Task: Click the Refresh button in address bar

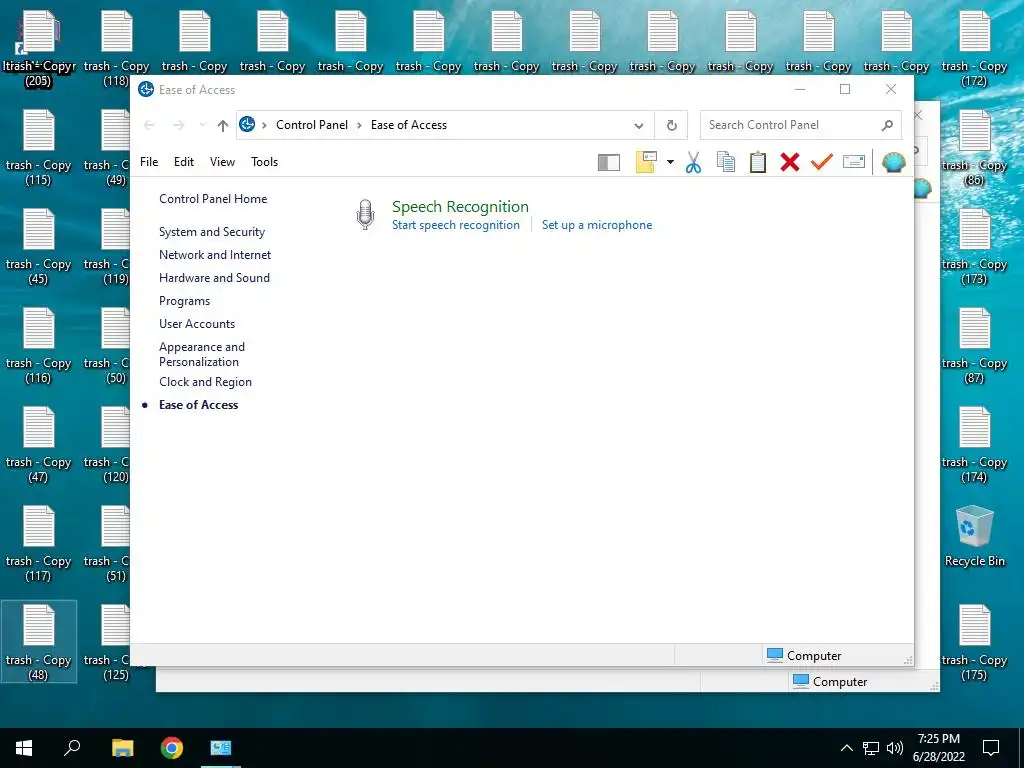Action: point(671,125)
